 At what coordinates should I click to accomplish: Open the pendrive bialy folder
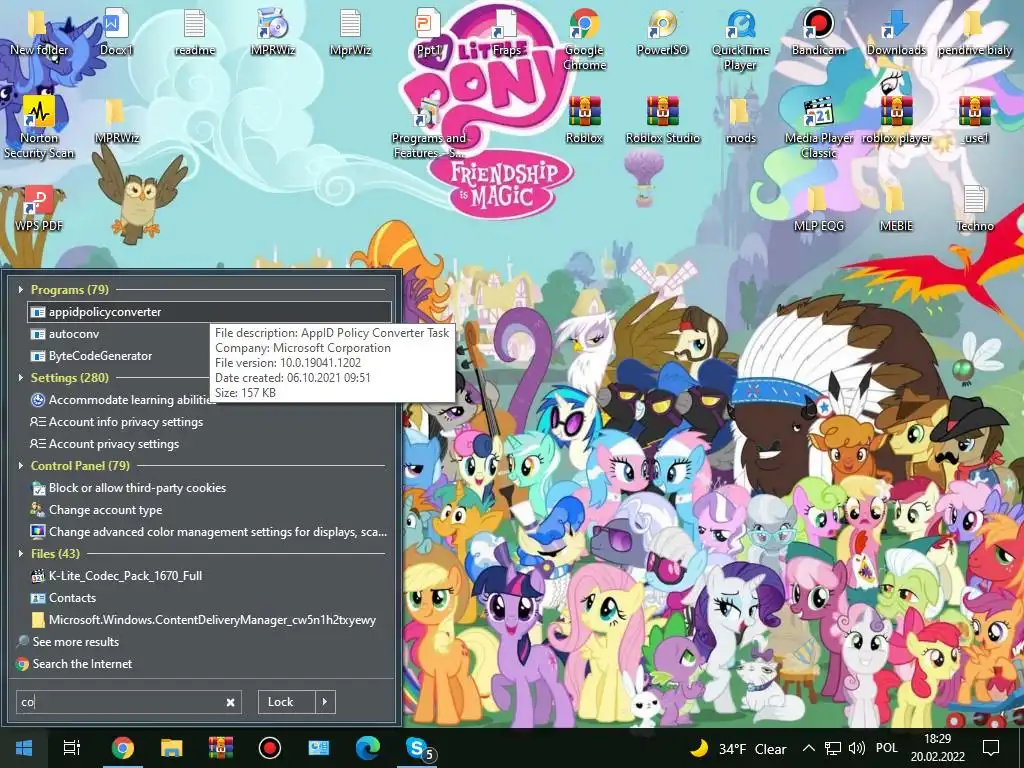(x=974, y=33)
